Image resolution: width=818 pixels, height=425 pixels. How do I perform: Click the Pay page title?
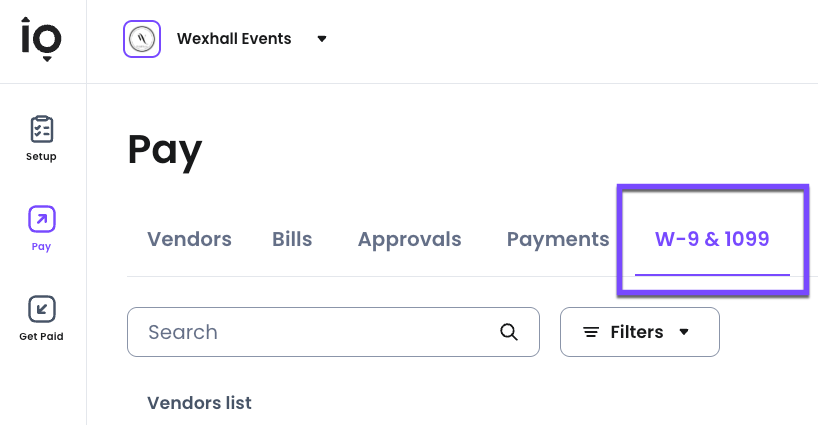click(x=165, y=150)
